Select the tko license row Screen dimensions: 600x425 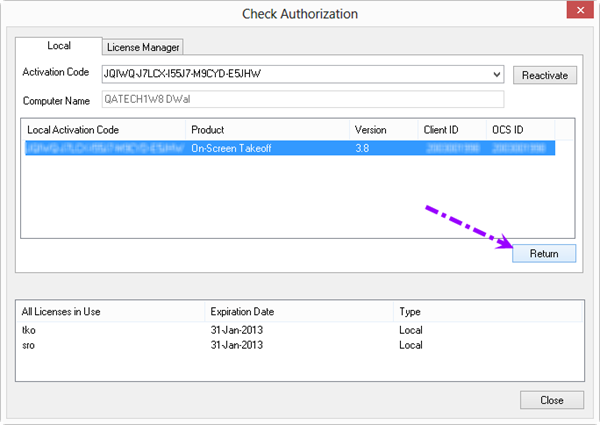[x=300, y=330]
